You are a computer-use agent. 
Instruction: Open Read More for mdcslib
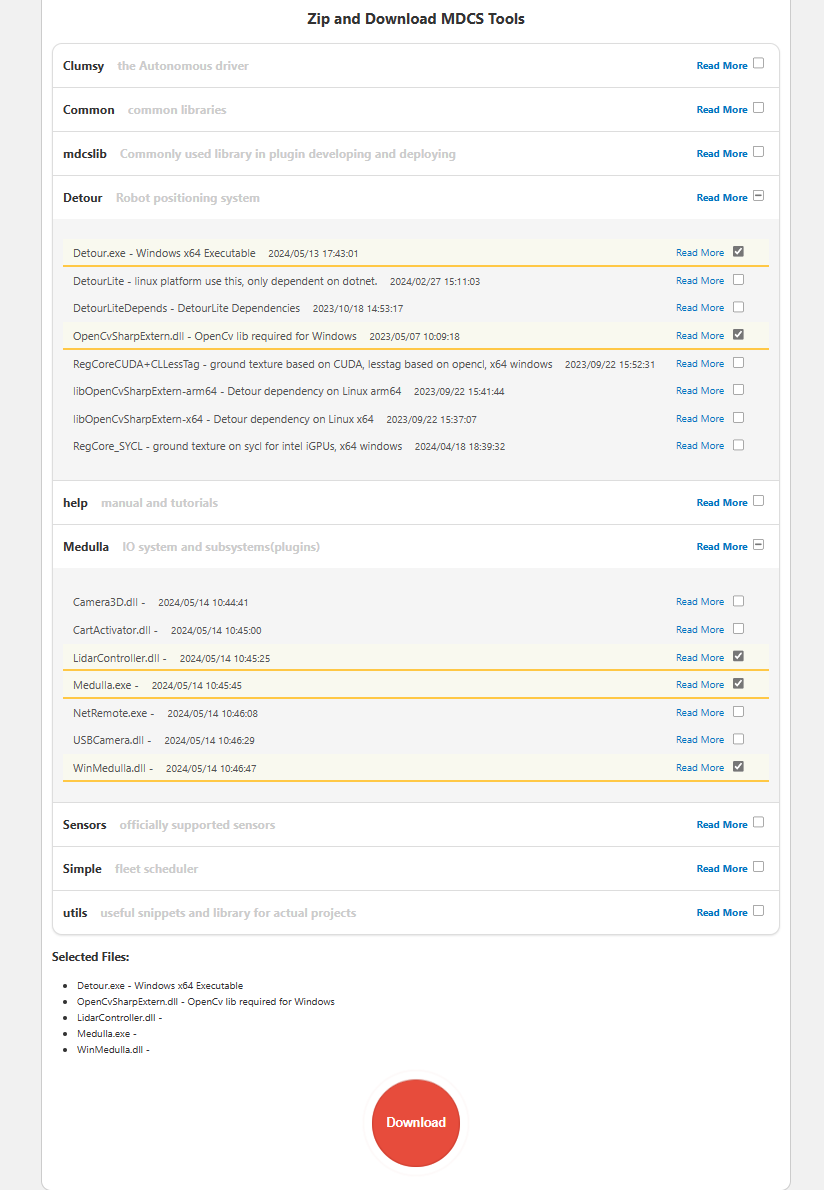[x=721, y=154]
